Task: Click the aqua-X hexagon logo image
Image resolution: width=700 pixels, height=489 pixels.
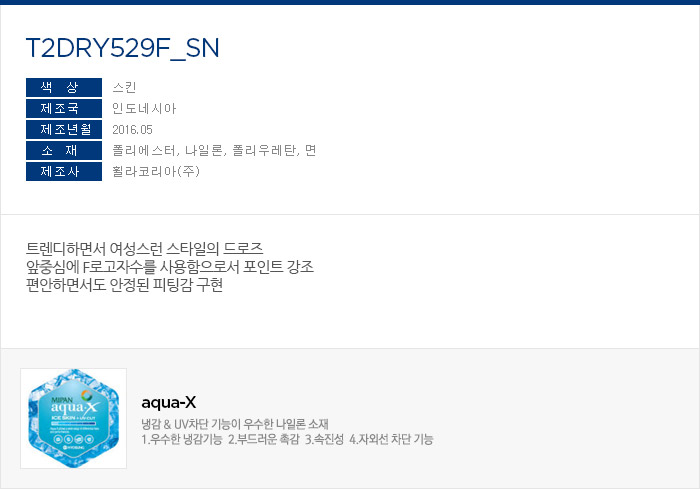Action: 74,418
